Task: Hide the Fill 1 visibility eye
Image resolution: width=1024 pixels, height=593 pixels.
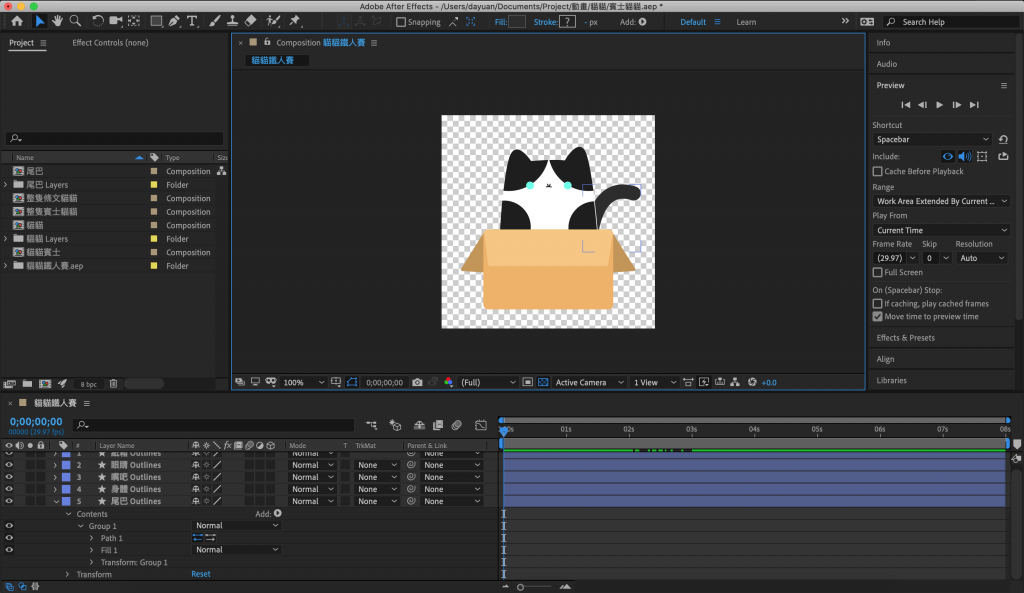Action: (x=9, y=550)
